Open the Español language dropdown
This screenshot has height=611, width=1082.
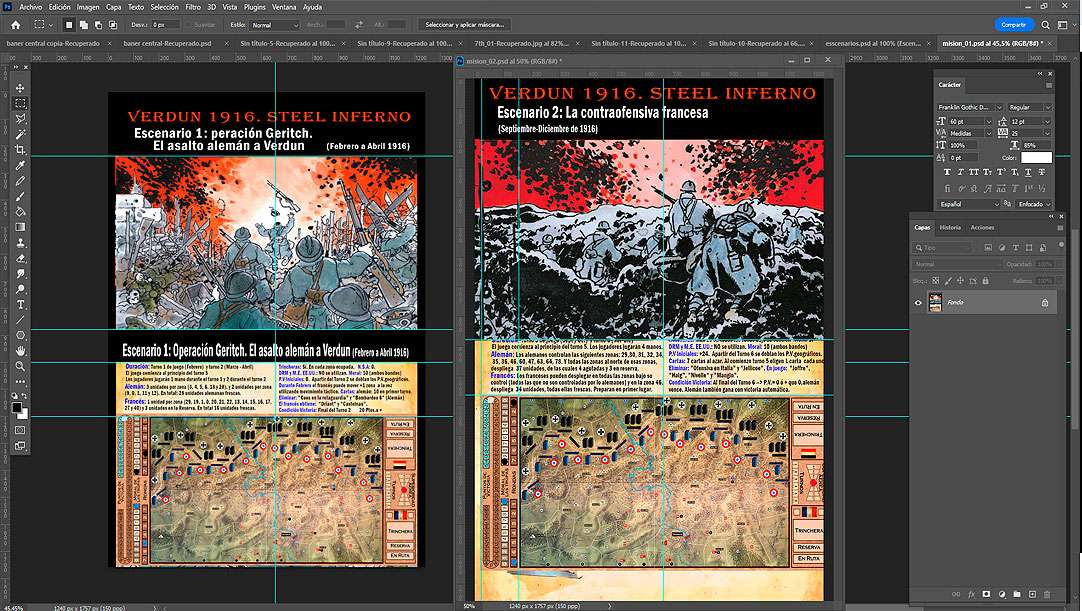[968, 204]
